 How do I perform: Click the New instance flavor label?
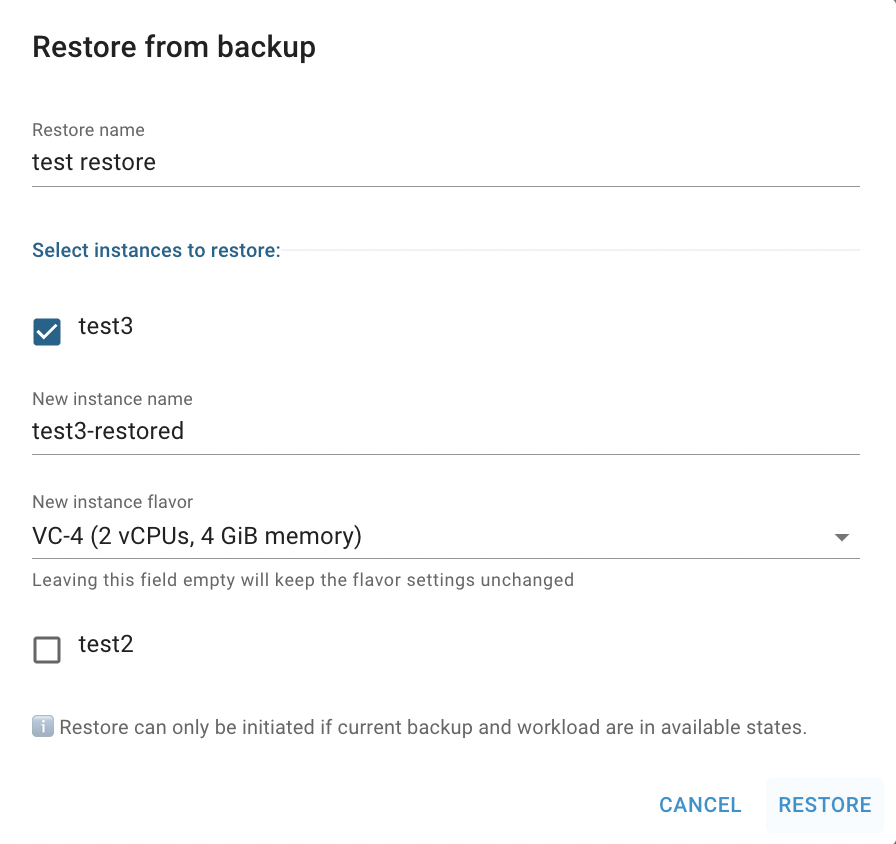(x=113, y=502)
